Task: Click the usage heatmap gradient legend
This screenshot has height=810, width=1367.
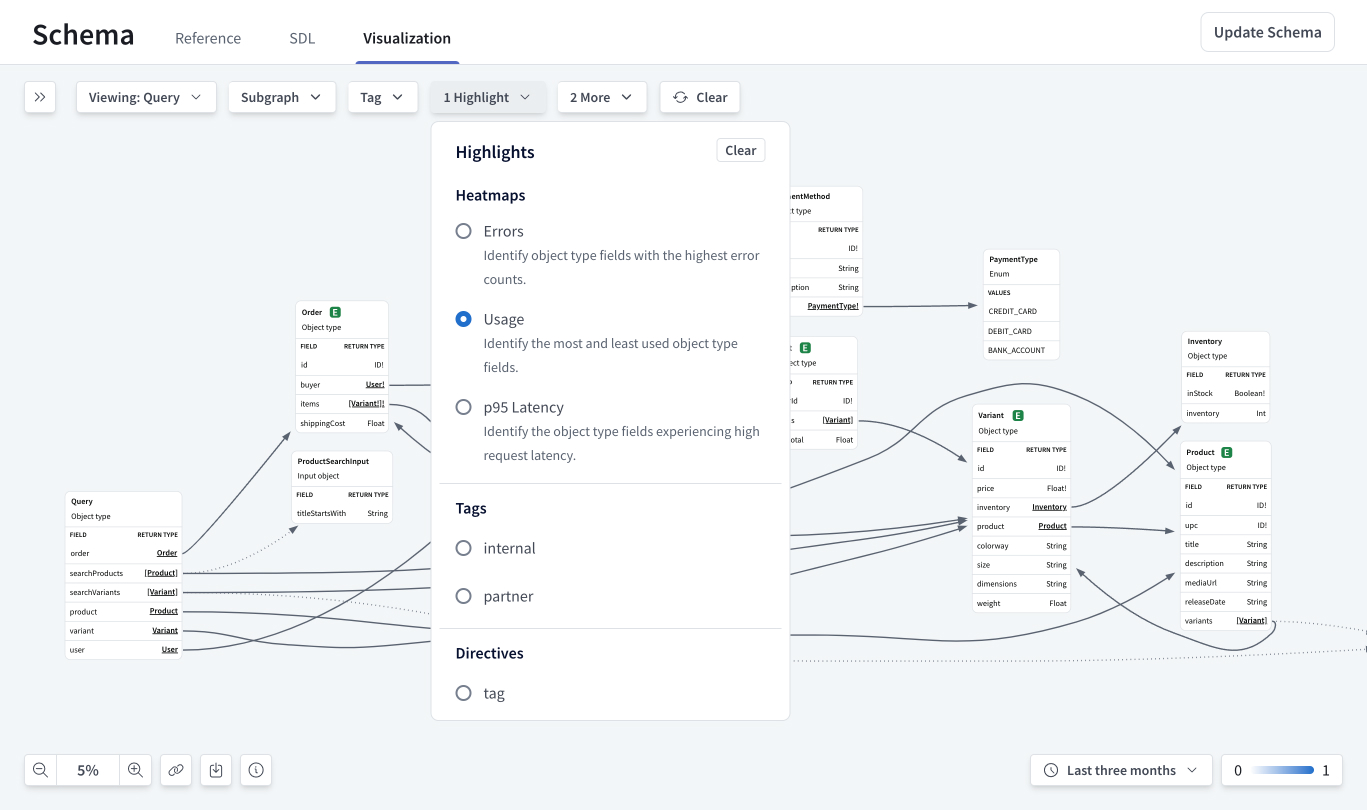Action: (x=1282, y=770)
